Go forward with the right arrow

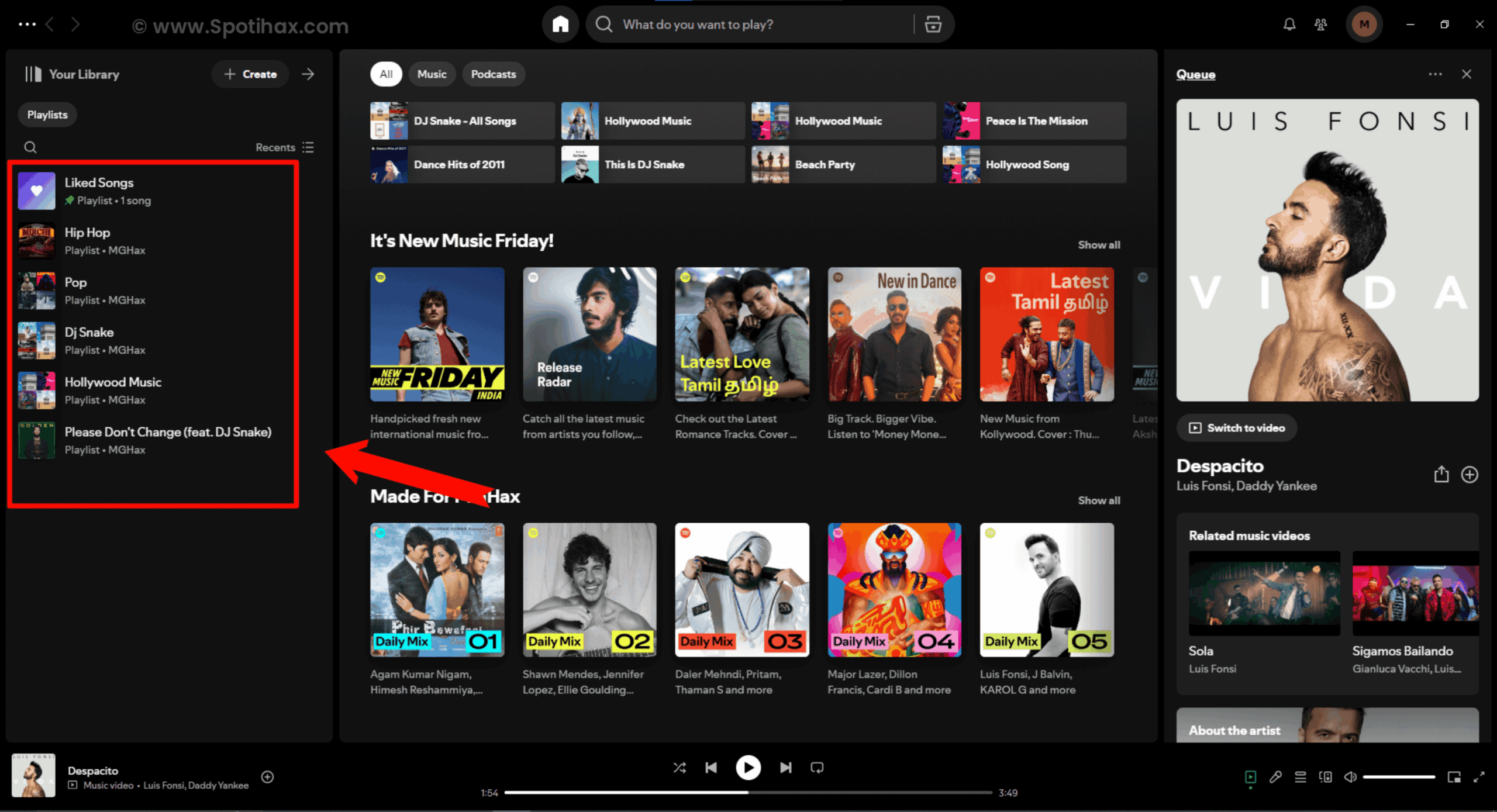75,25
